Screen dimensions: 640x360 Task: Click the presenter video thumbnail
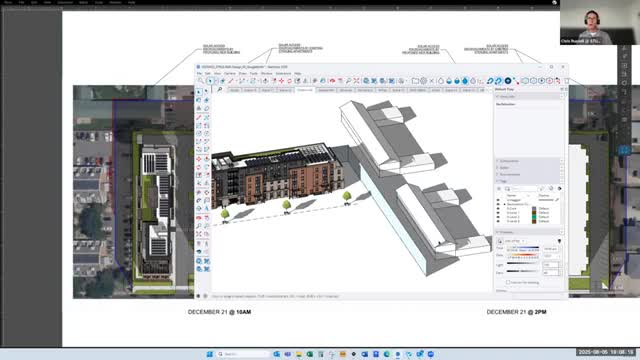600,22
